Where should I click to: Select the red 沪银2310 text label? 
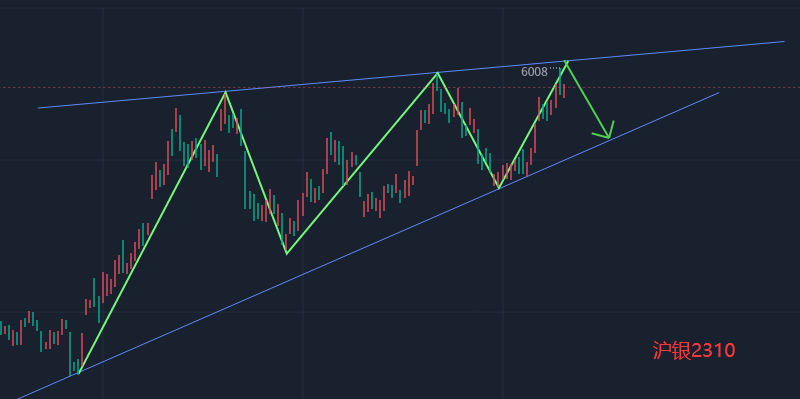(694, 351)
